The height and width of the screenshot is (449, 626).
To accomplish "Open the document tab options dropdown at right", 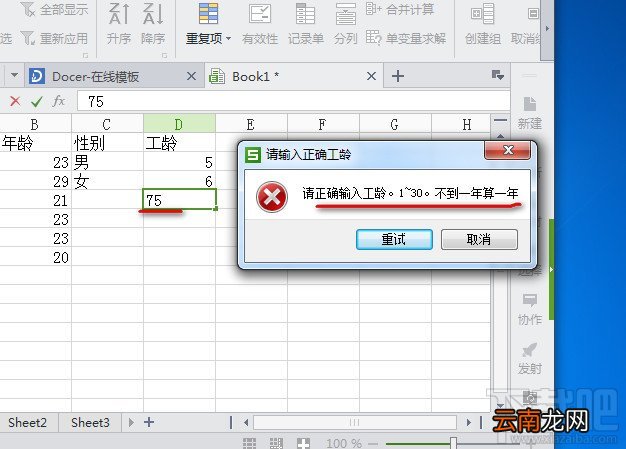I will coord(497,75).
